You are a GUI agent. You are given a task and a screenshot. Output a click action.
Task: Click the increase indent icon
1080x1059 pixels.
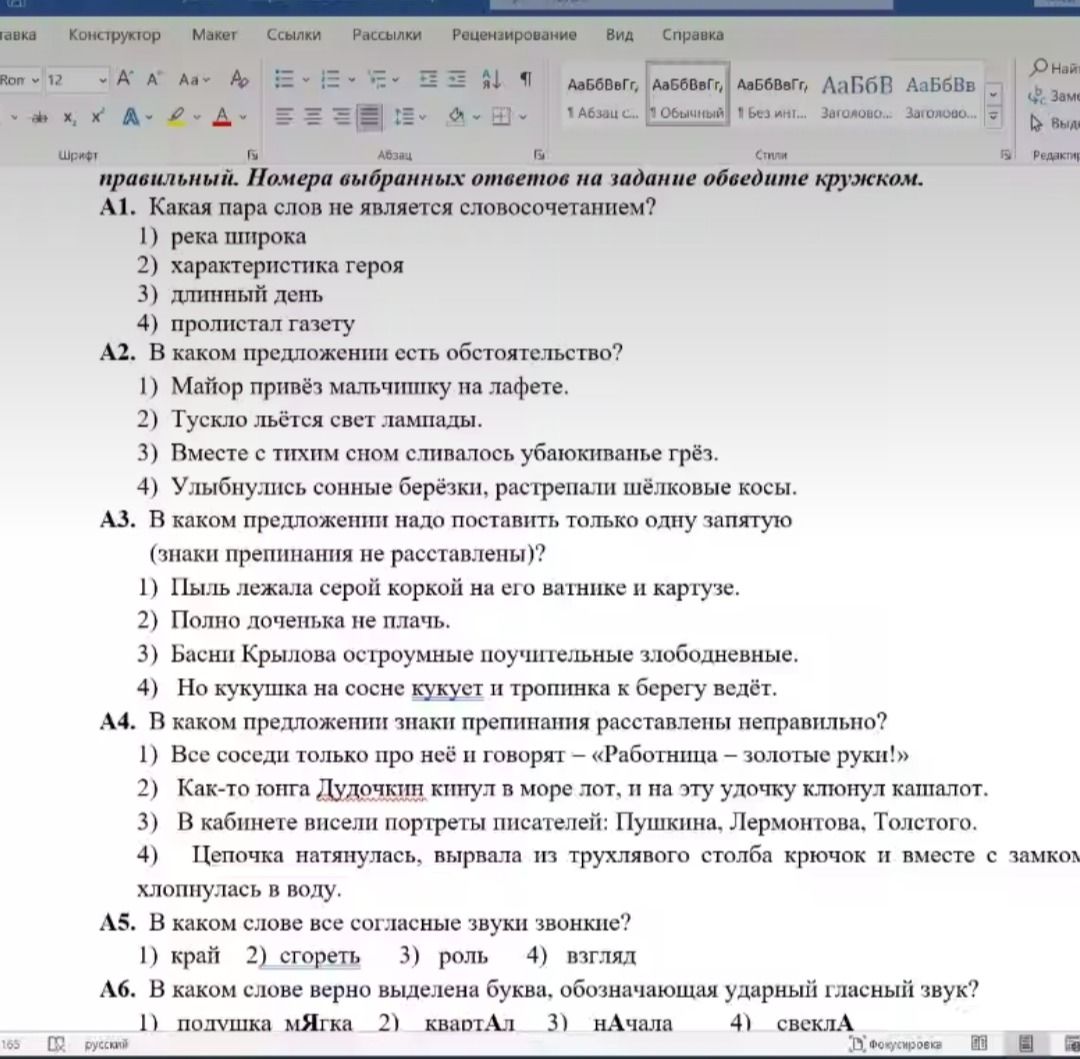coord(457,80)
